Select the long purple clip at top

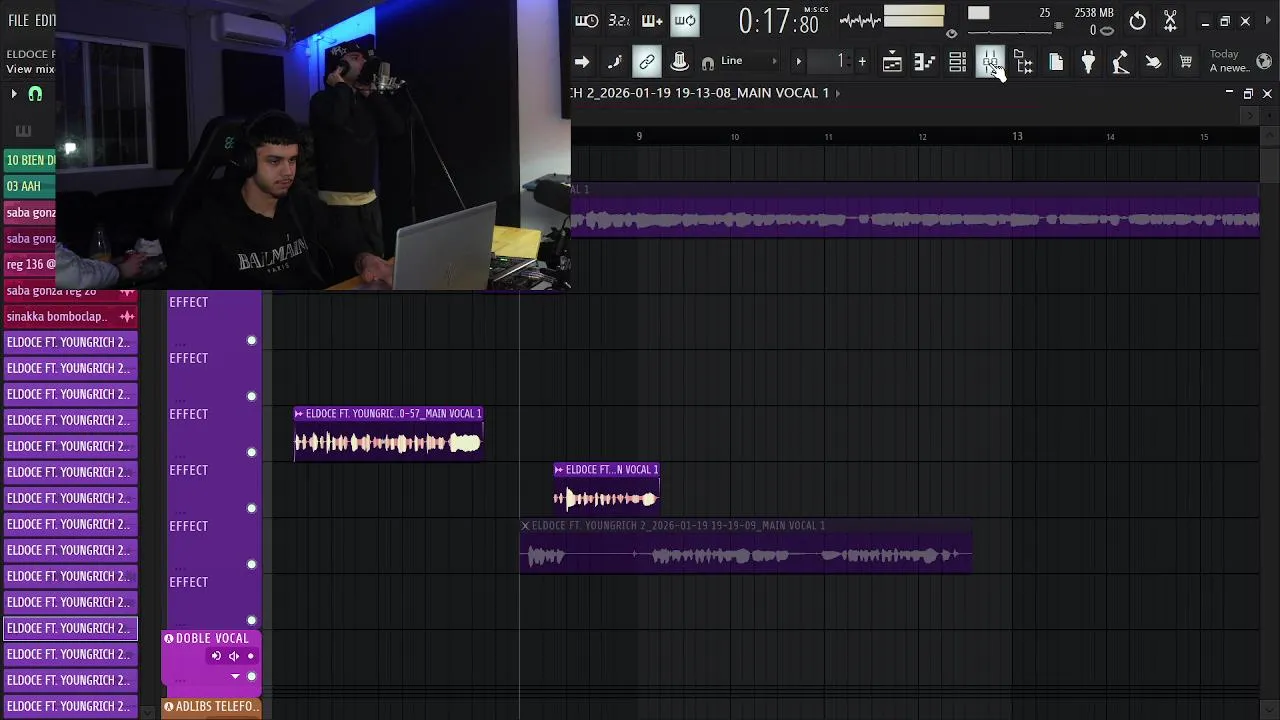(915, 210)
